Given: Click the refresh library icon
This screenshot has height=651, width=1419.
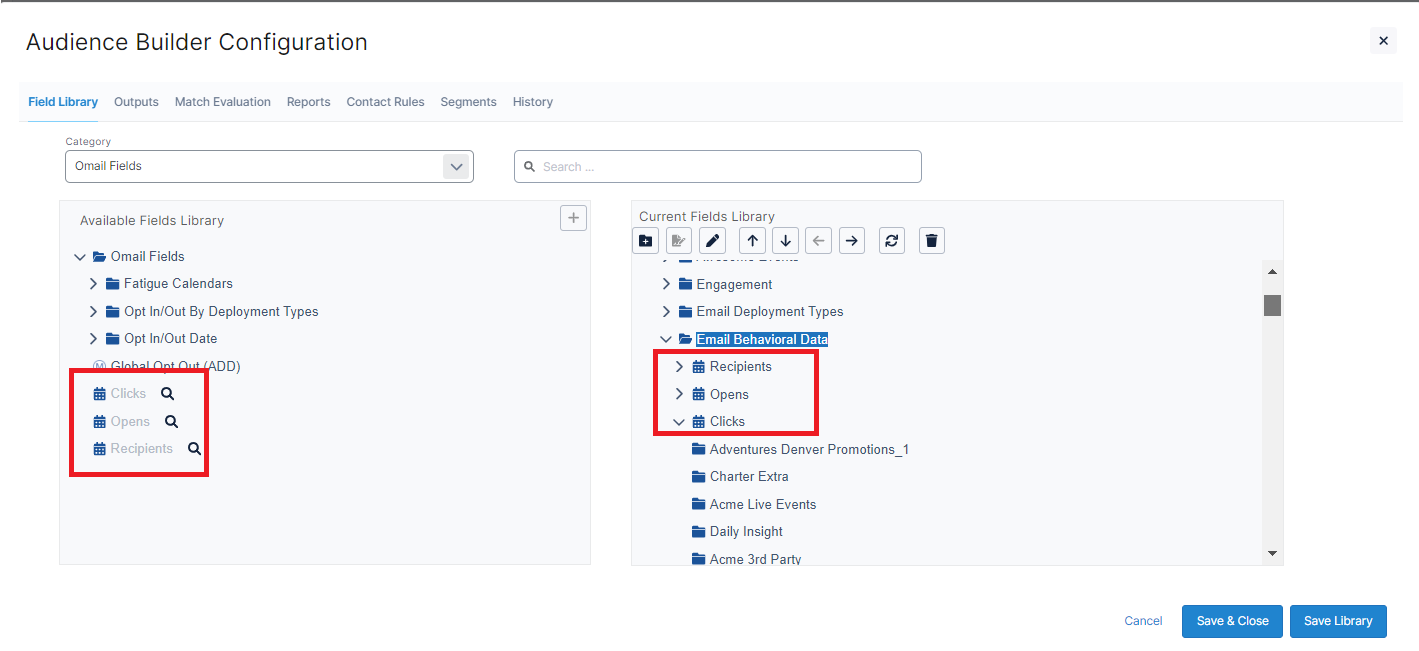Looking at the screenshot, I should pyautogui.click(x=892, y=241).
